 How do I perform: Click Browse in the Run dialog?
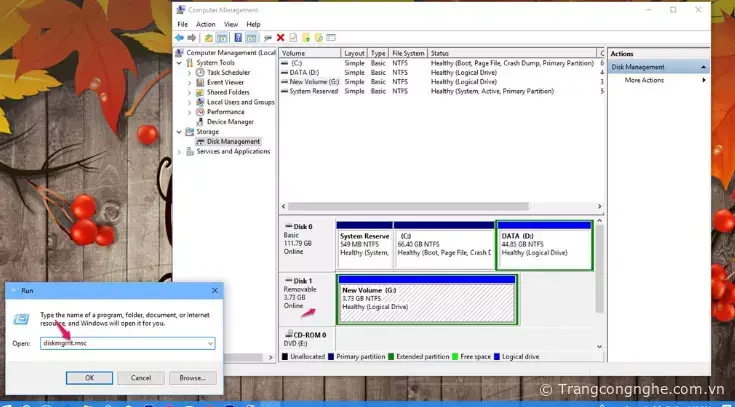point(192,377)
